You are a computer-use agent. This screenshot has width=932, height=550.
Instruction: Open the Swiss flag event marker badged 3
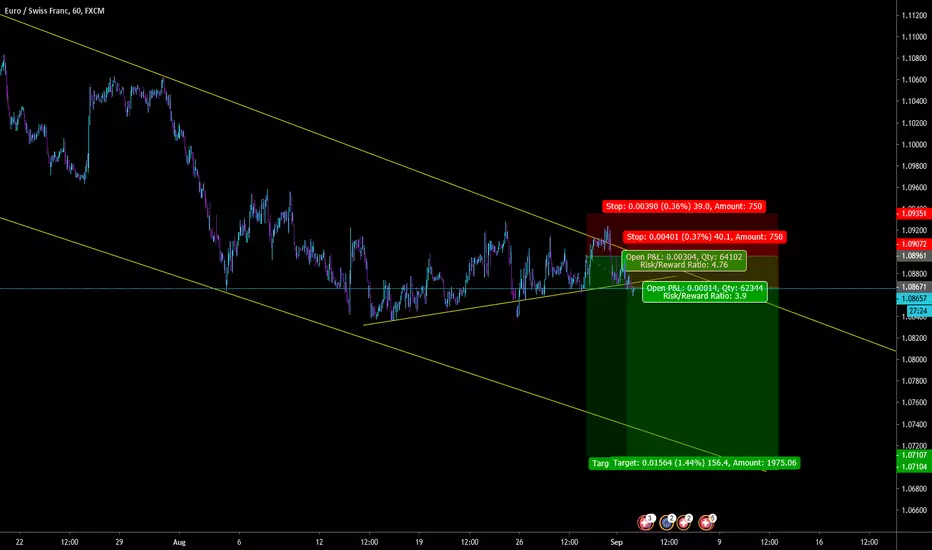click(x=646, y=523)
